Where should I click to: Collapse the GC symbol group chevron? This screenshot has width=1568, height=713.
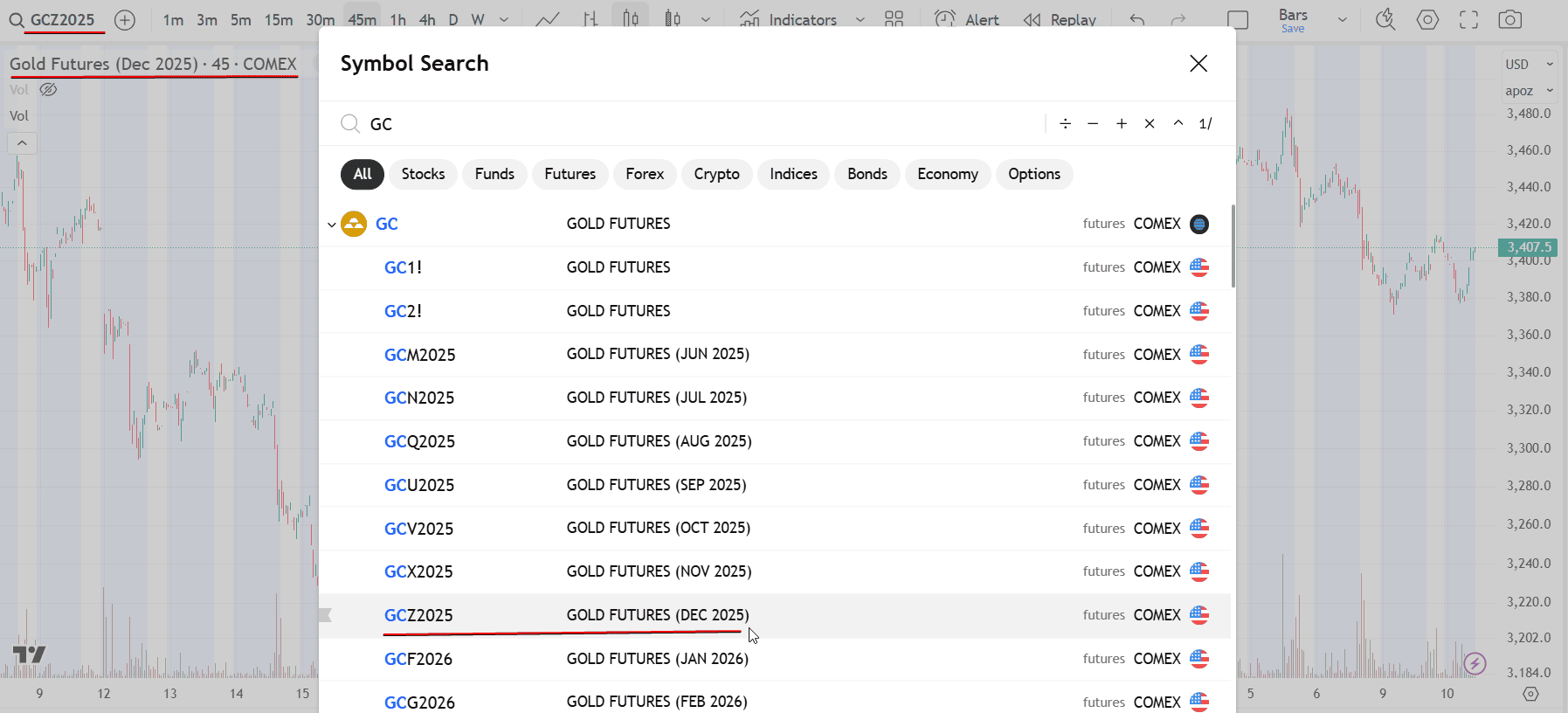[331, 225]
